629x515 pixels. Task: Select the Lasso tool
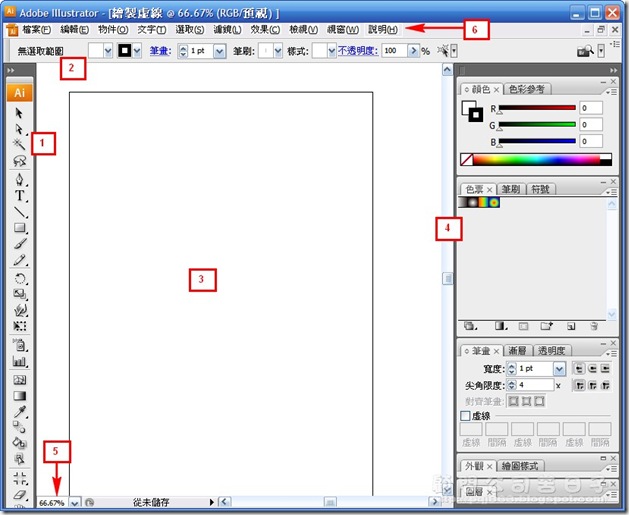19,160
